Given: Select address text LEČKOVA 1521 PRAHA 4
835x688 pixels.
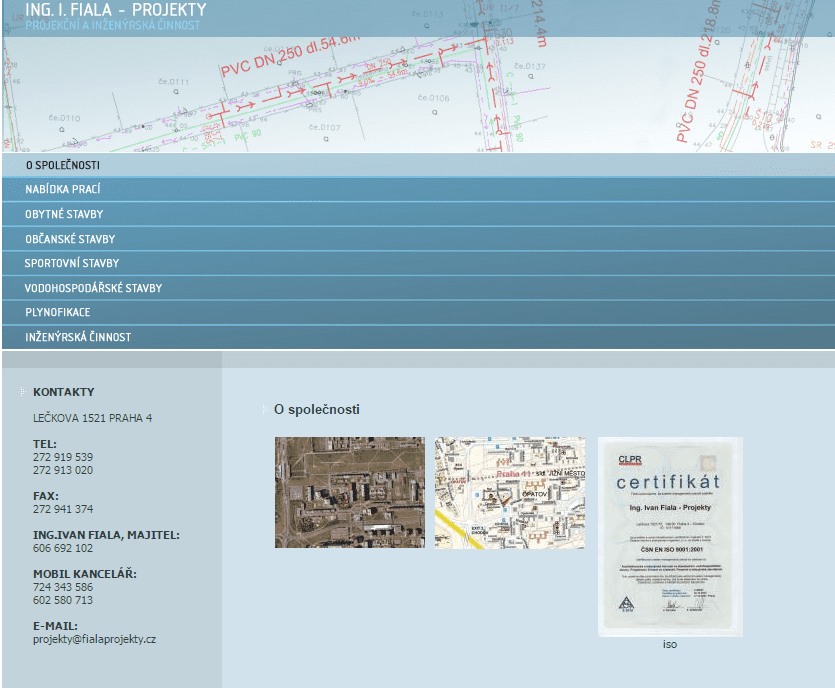Looking at the screenshot, I should (93, 418).
